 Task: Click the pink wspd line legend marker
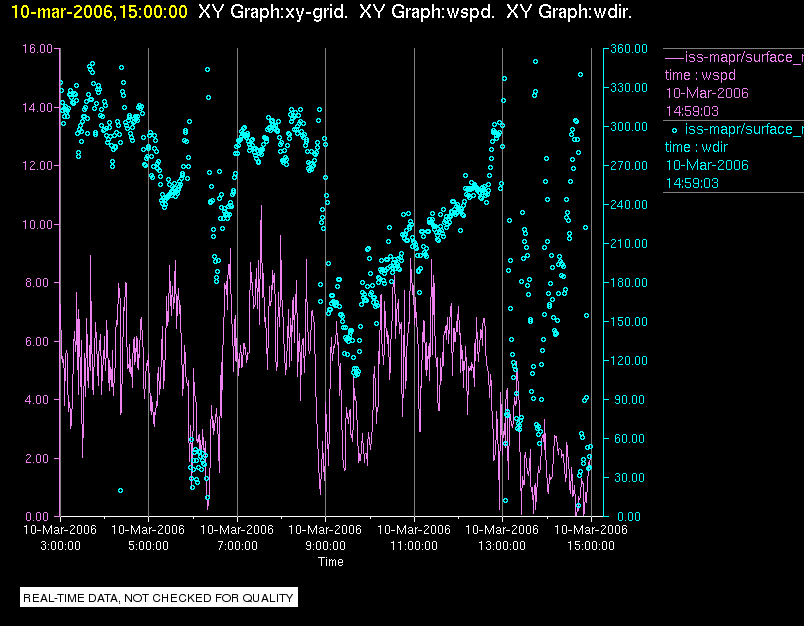[674, 56]
